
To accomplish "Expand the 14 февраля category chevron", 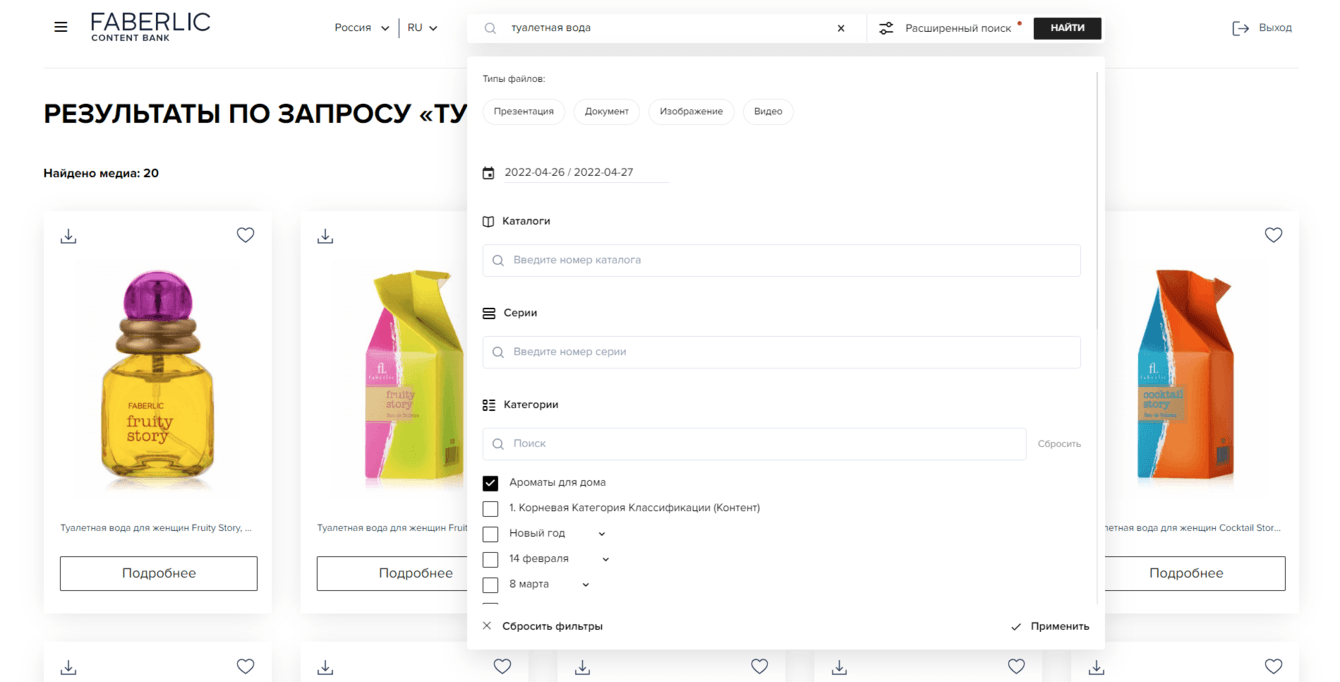I will 606,560.
